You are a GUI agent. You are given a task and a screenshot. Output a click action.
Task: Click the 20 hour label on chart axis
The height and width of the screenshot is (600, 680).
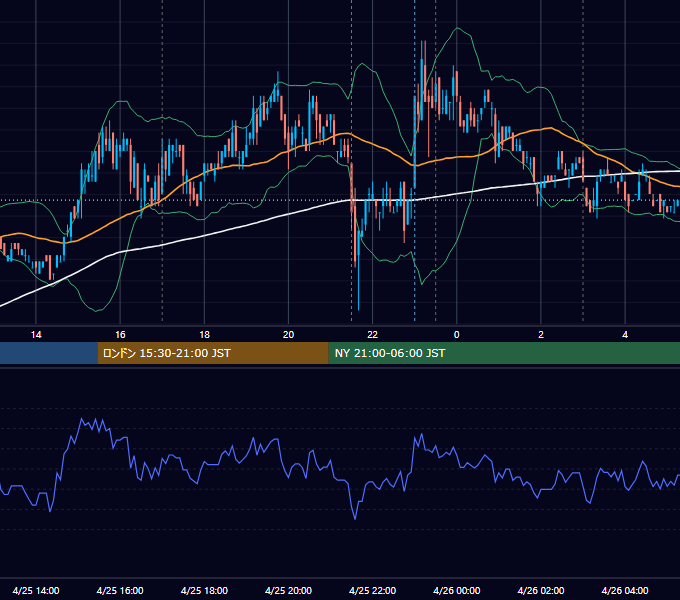tap(288, 335)
